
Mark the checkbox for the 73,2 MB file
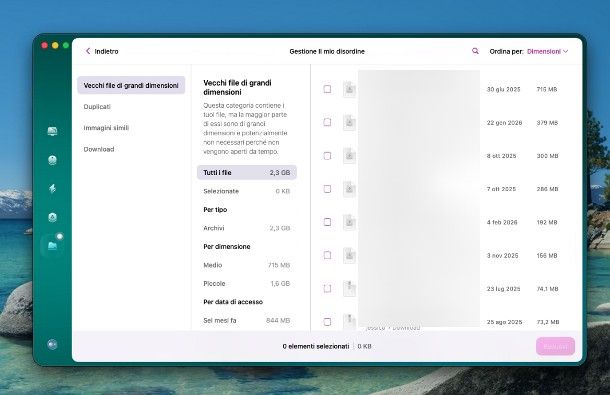pos(327,322)
